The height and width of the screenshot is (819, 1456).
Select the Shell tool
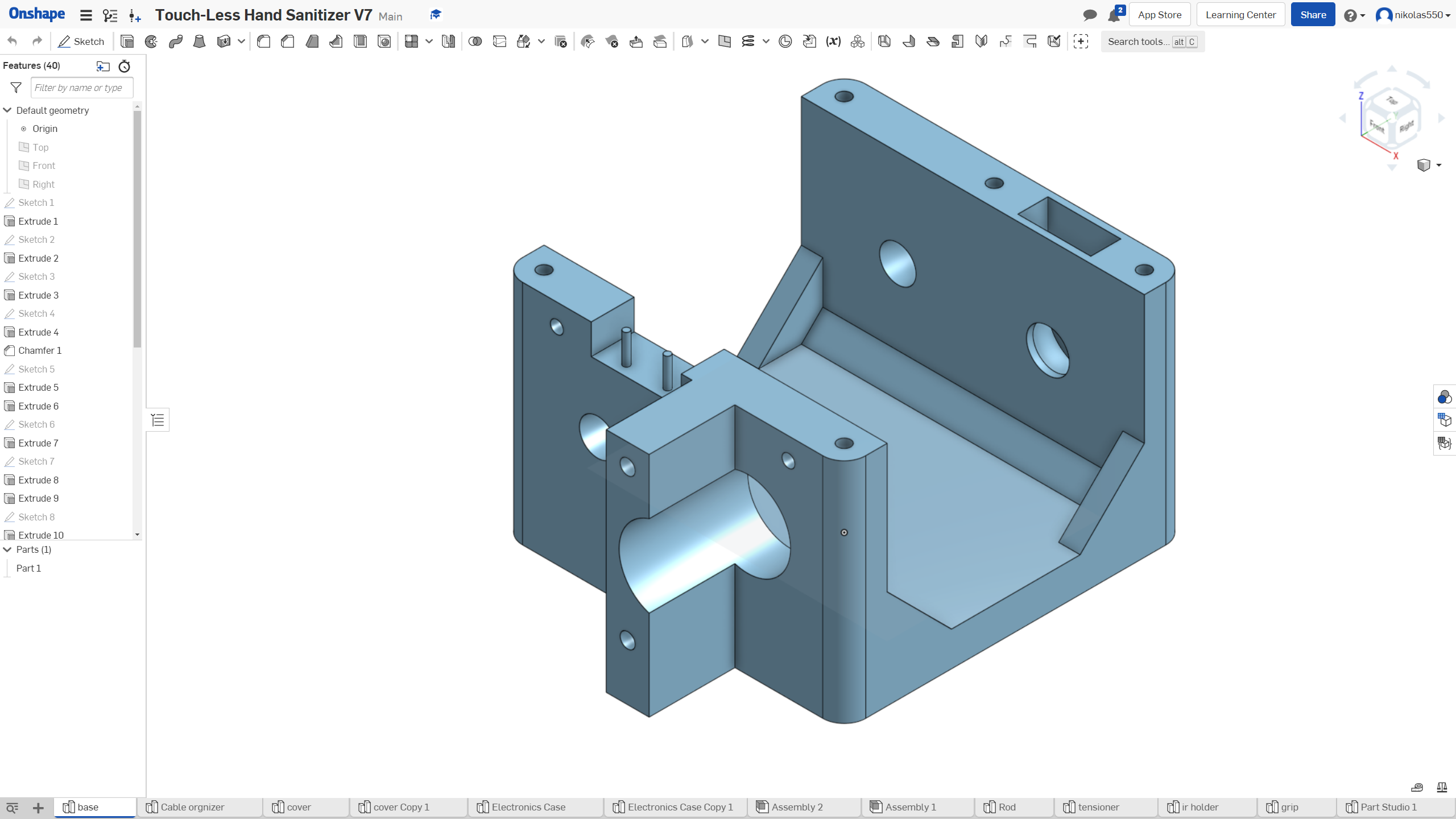point(359,41)
